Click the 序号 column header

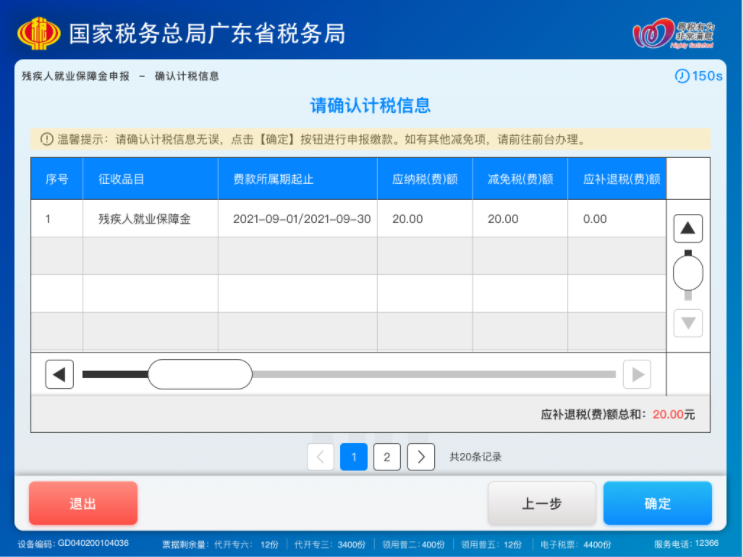coord(57,179)
